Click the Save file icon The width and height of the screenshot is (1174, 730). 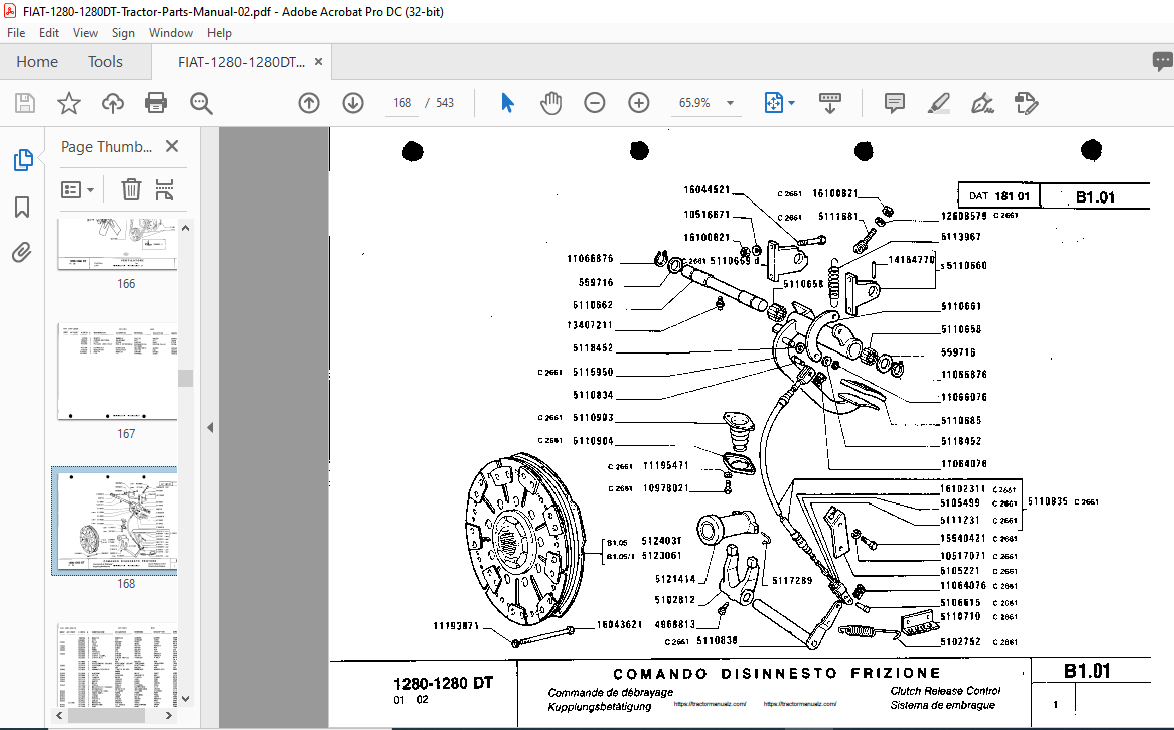pyautogui.click(x=25, y=103)
